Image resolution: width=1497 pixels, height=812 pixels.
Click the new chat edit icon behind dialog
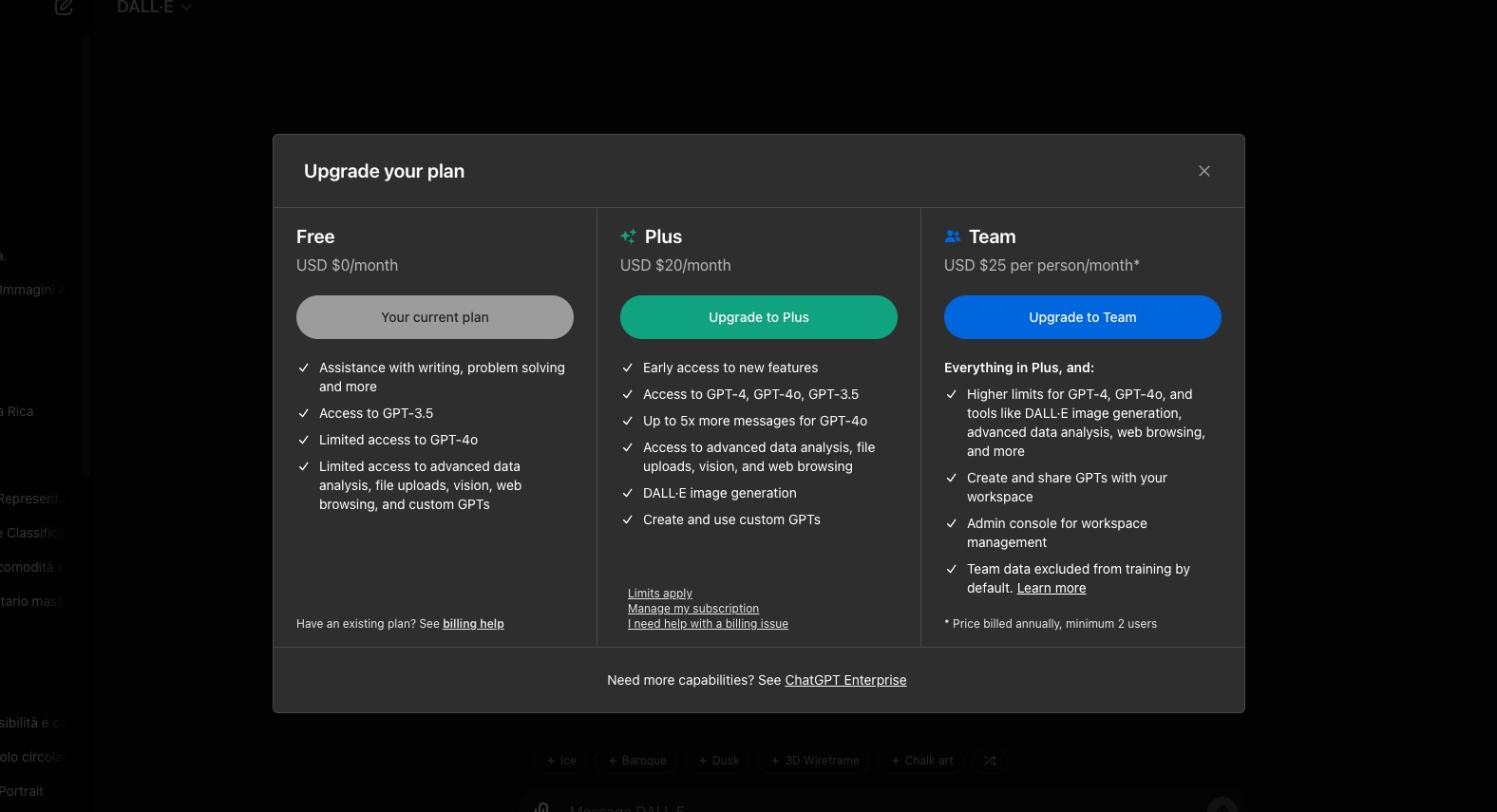[x=64, y=7]
